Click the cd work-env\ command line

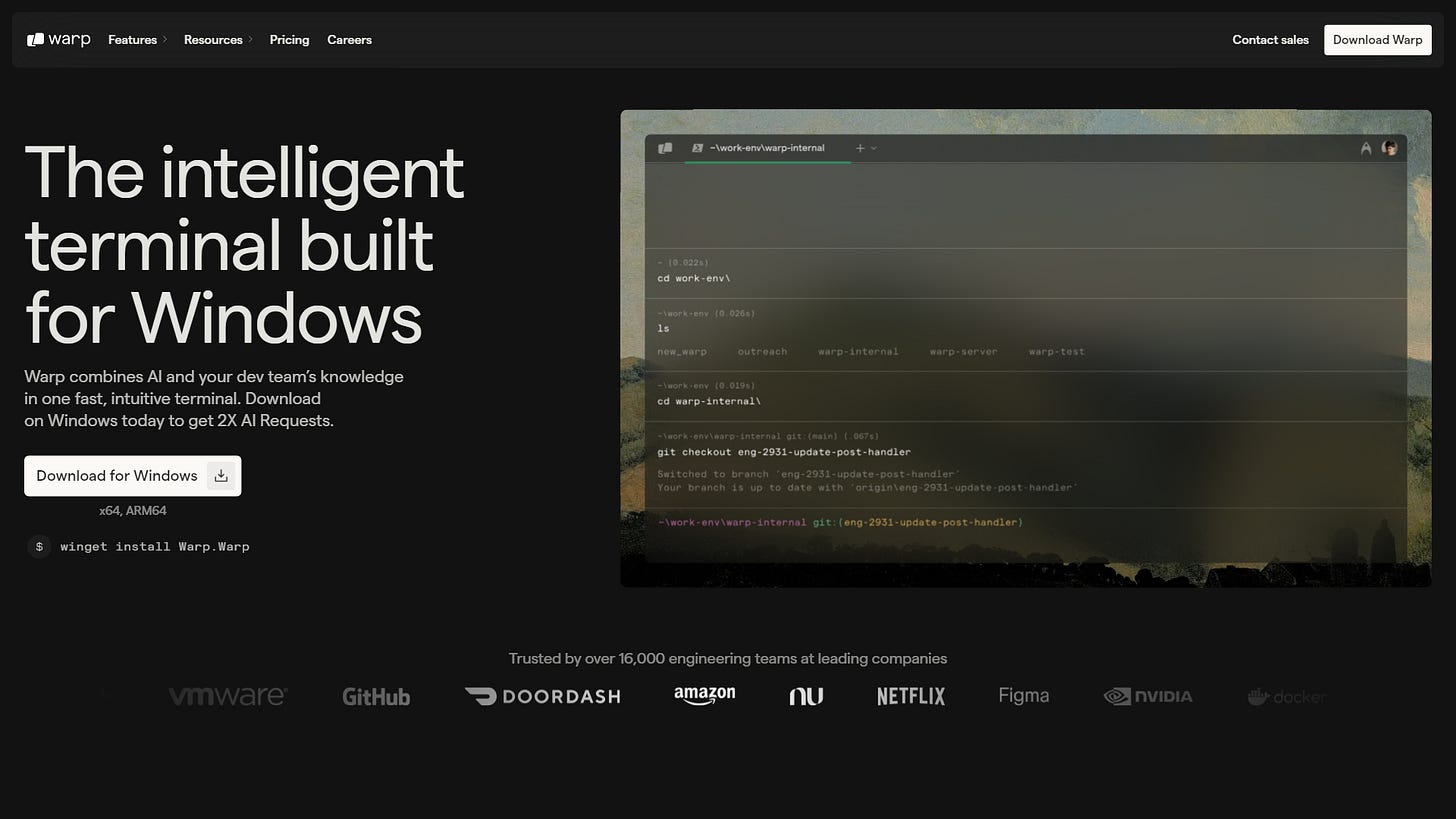click(694, 278)
